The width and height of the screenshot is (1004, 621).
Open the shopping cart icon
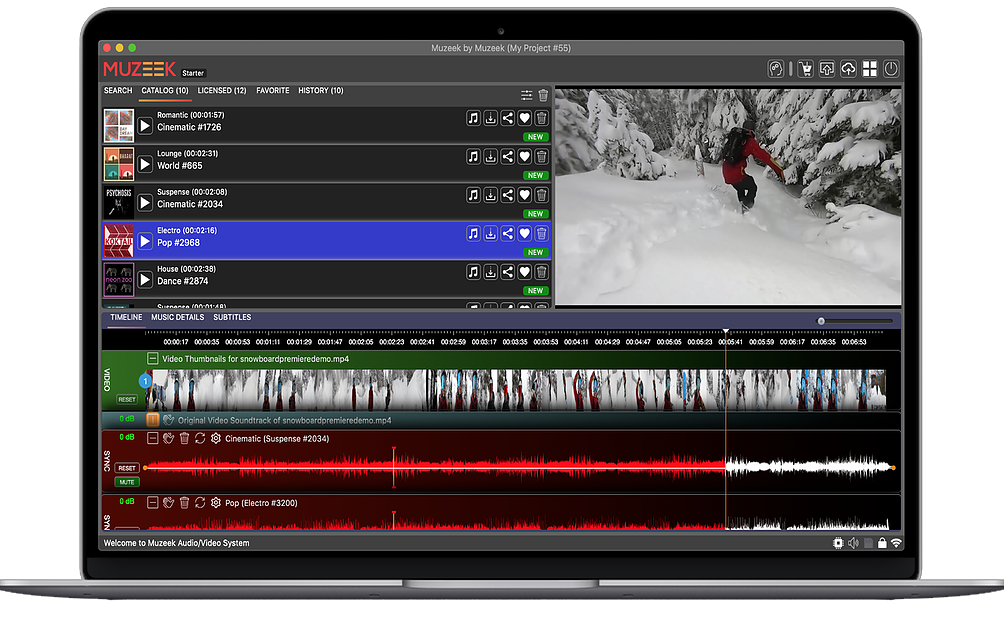point(806,69)
